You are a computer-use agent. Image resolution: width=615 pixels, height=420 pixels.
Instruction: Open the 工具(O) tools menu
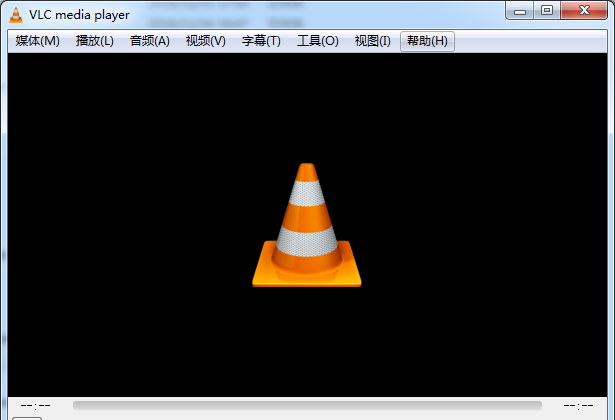pos(317,41)
